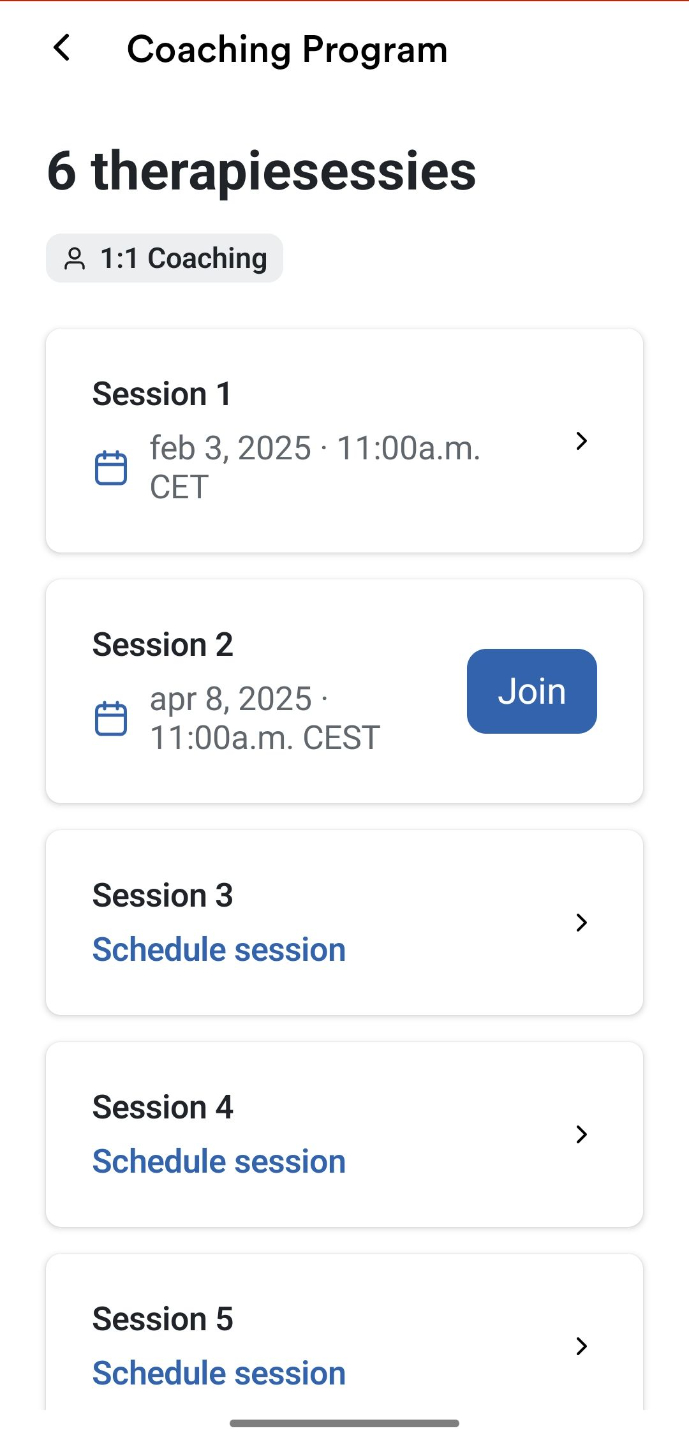Viewport: 689px width, 1440px height.
Task: Tap Schedule session under Session 5
Action: [x=219, y=1373]
